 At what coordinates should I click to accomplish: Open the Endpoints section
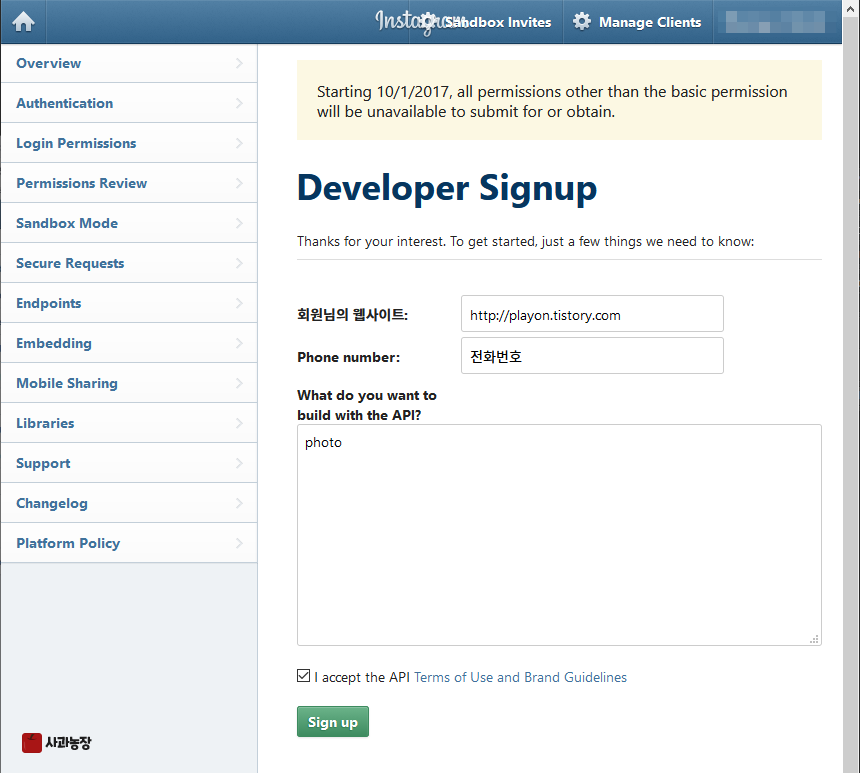tap(129, 303)
